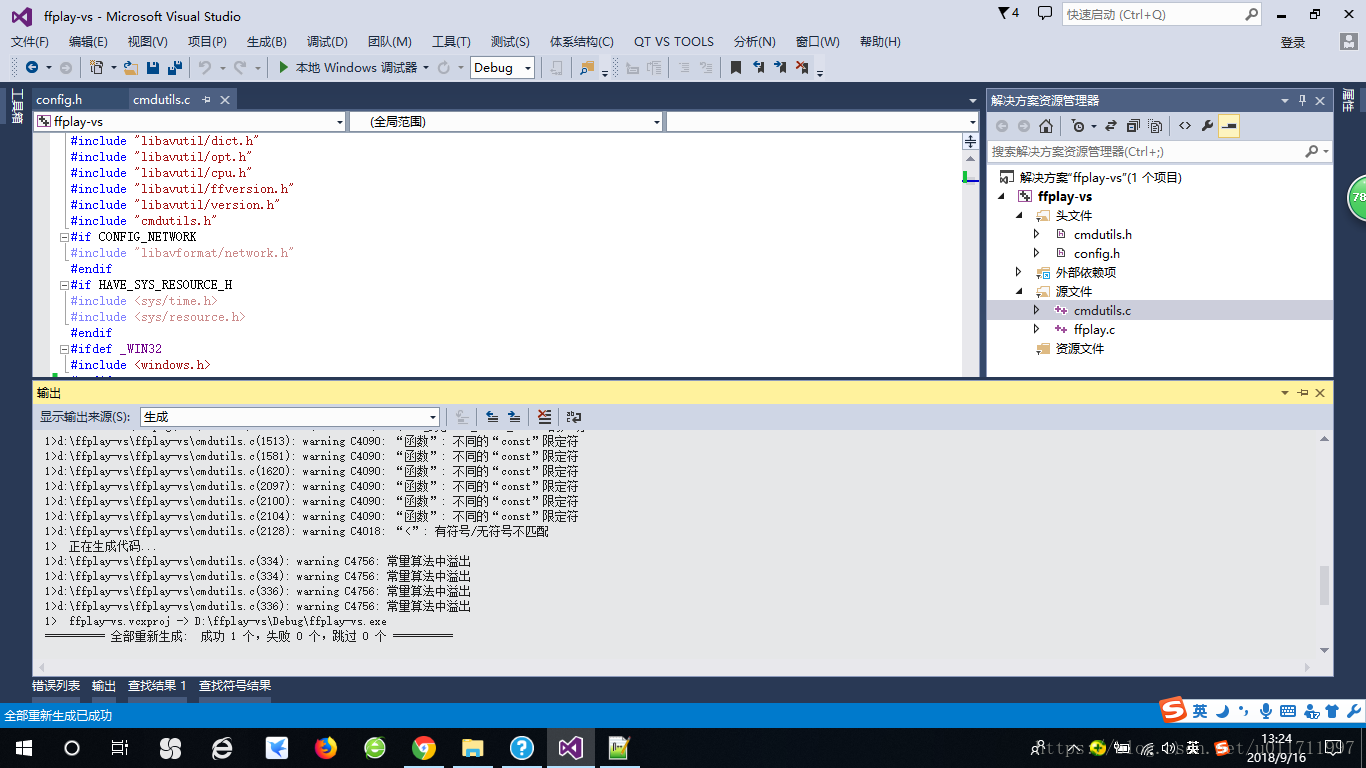Collapse the ffplay-vs project node

tap(1002, 197)
